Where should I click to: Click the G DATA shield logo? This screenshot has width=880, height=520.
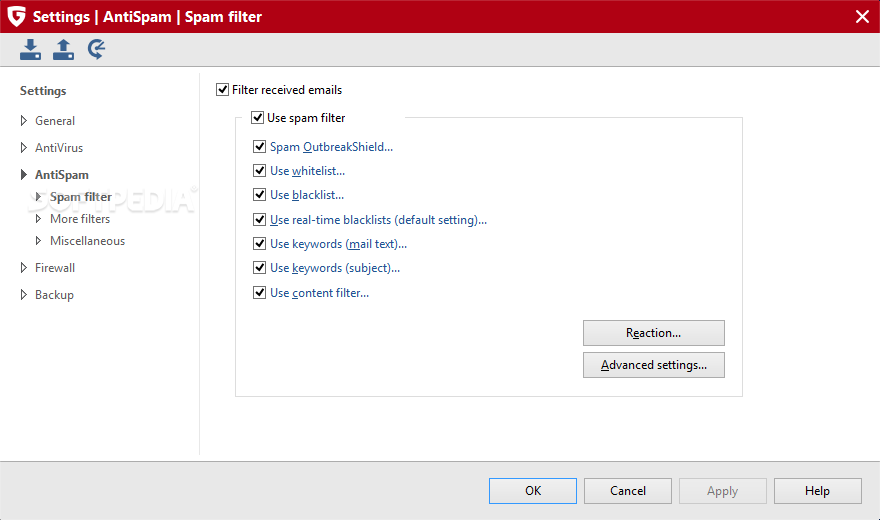coord(16,16)
